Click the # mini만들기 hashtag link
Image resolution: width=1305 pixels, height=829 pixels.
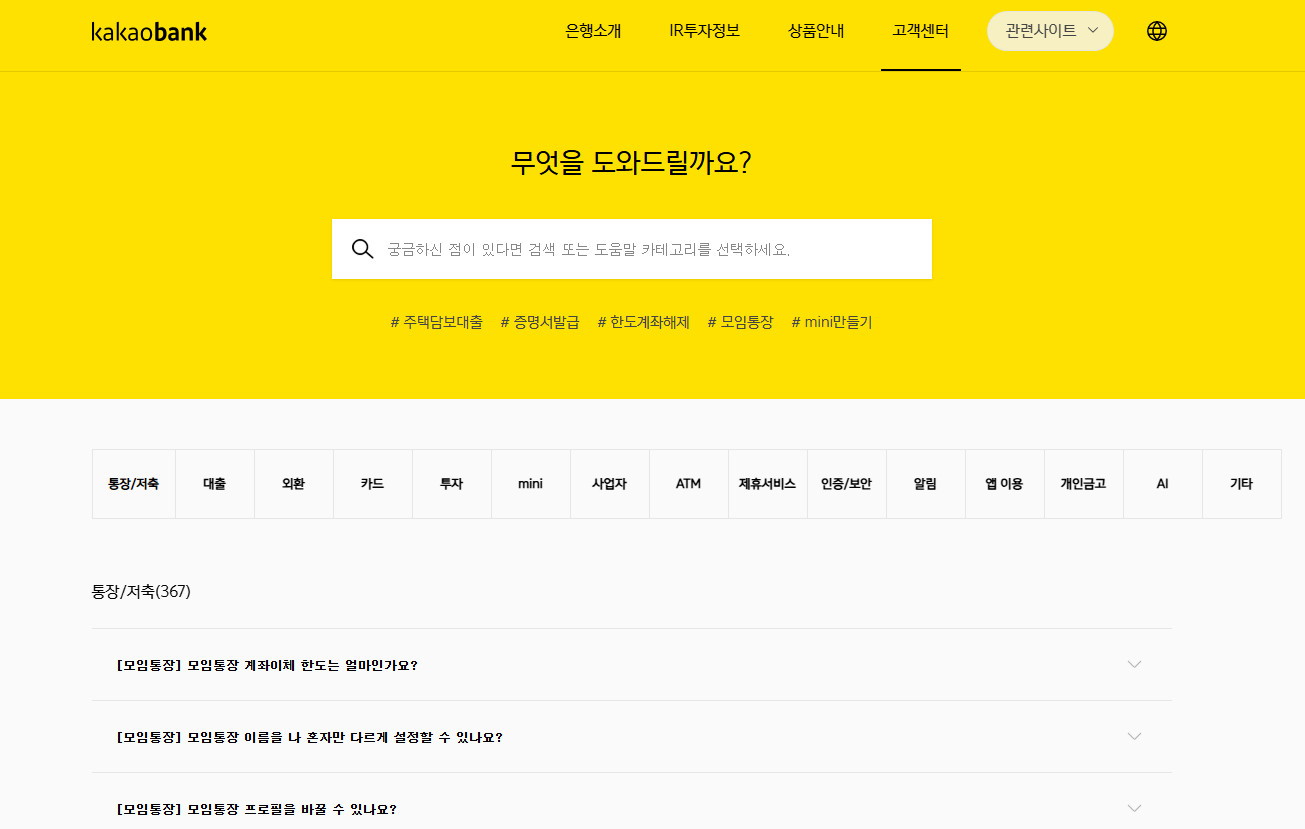pos(832,322)
